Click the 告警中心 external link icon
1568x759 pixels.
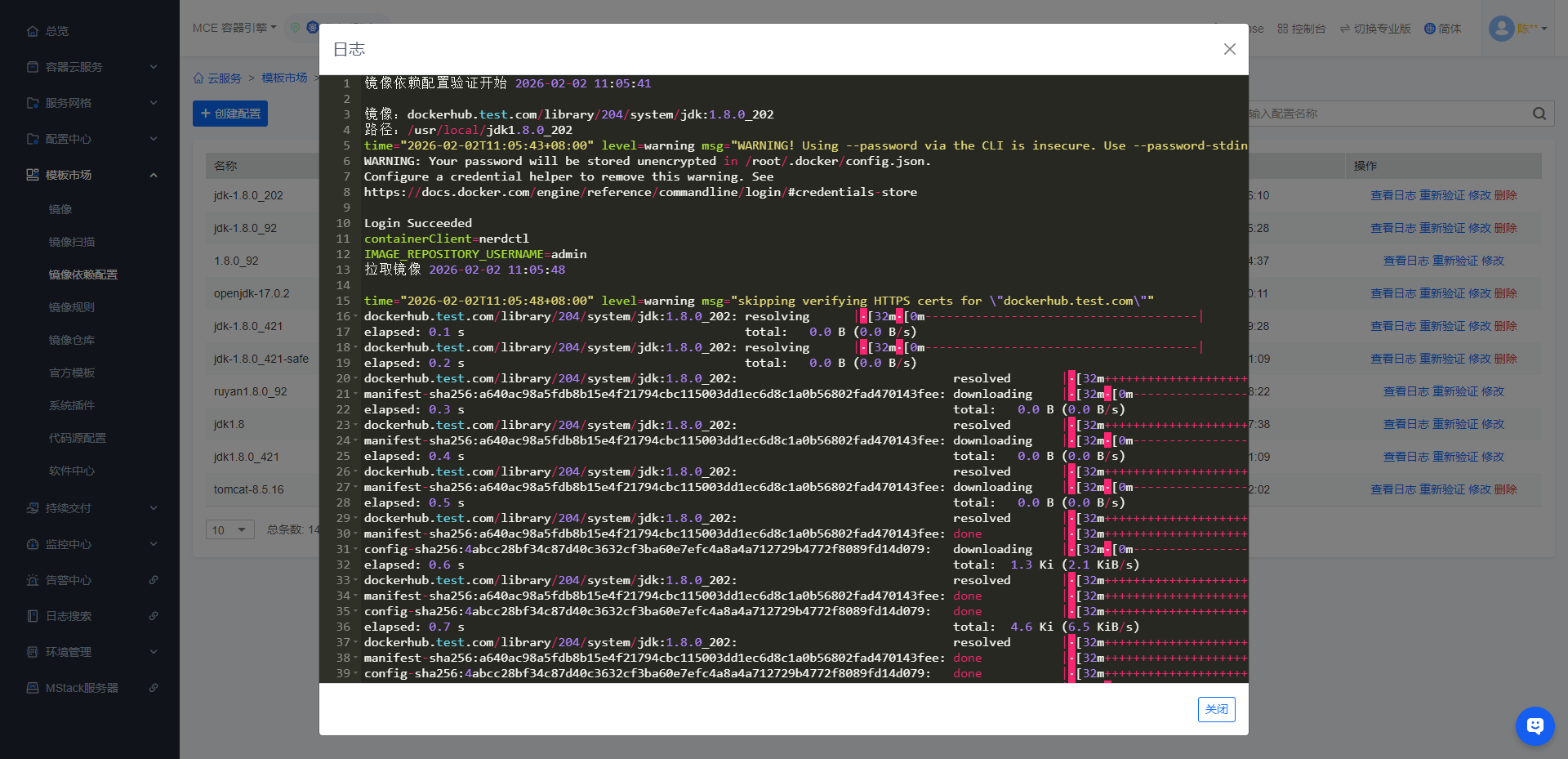pyautogui.click(x=154, y=580)
